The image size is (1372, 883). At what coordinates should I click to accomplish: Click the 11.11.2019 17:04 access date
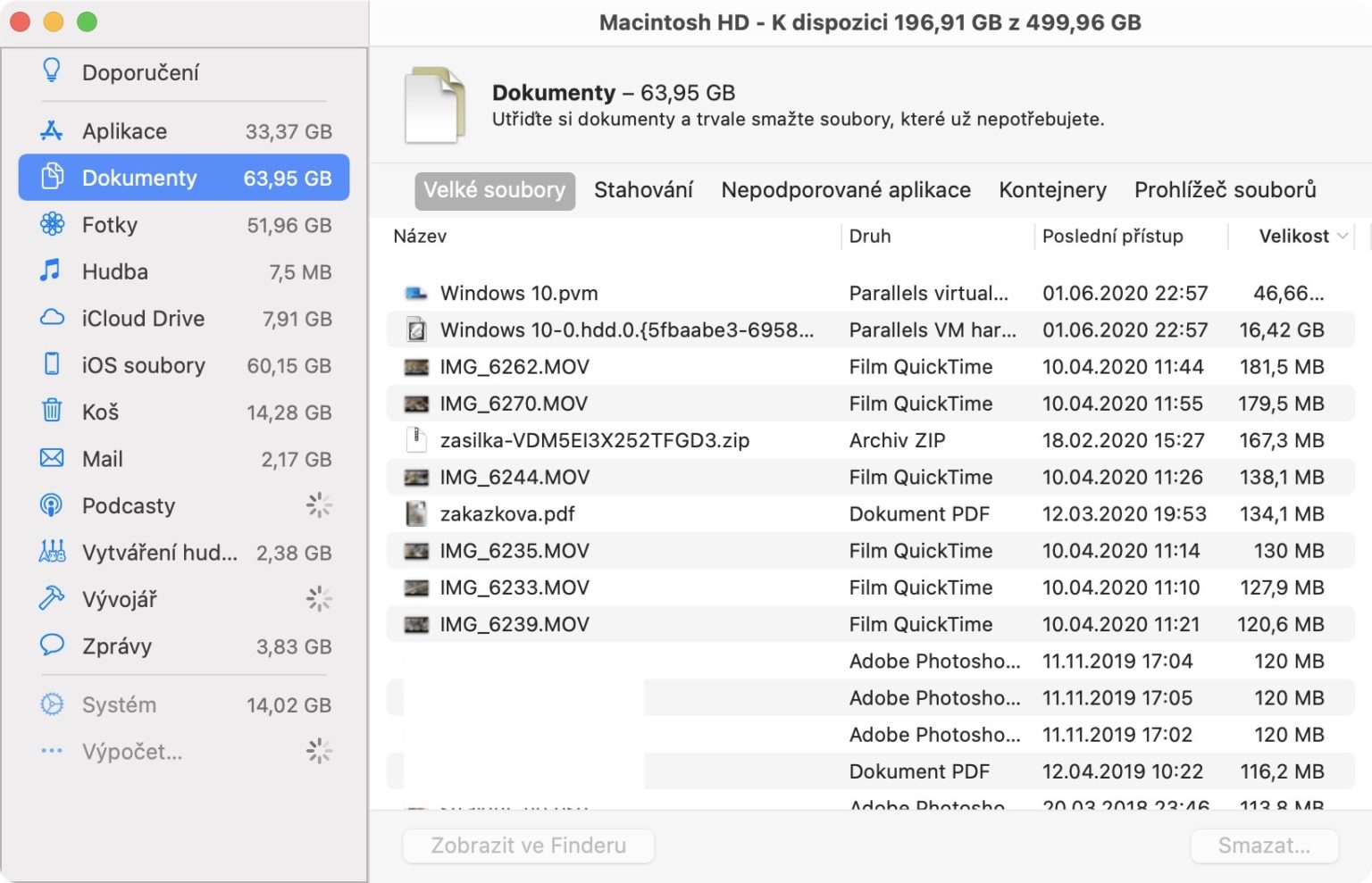coord(1117,661)
